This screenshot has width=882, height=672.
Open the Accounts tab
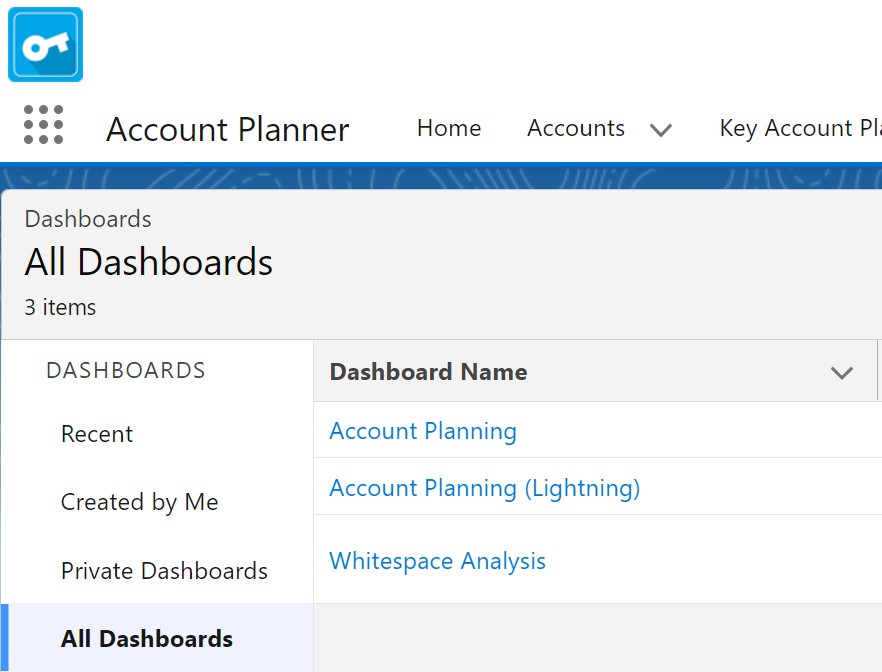coord(575,128)
